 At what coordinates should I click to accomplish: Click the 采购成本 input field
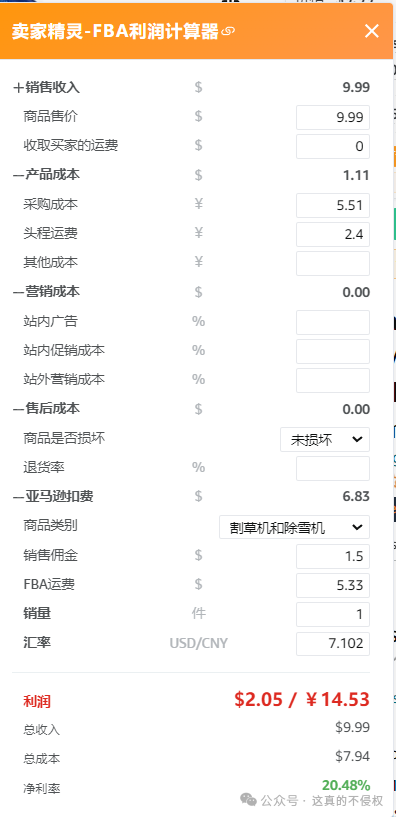pos(333,205)
